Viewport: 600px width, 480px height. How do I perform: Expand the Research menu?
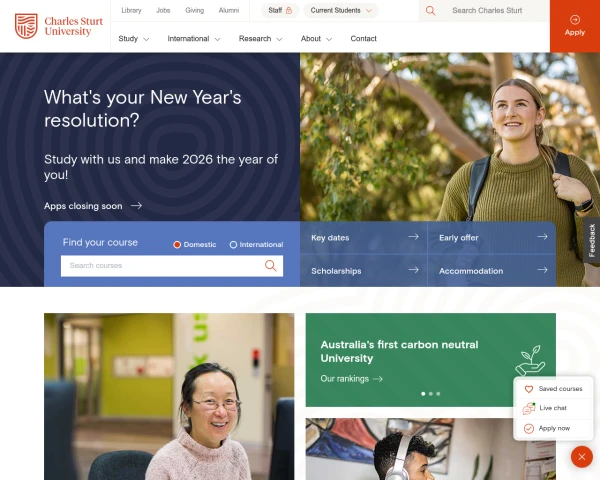260,39
